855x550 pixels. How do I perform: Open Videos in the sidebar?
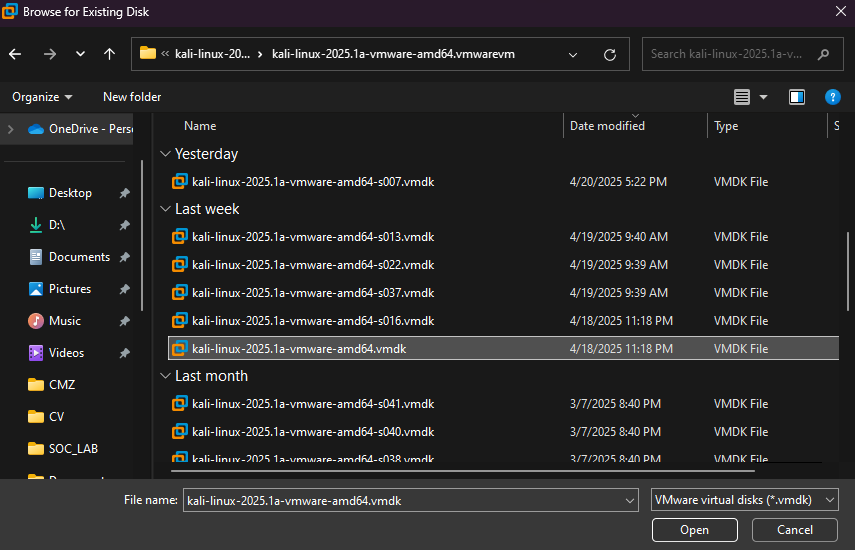coord(67,353)
